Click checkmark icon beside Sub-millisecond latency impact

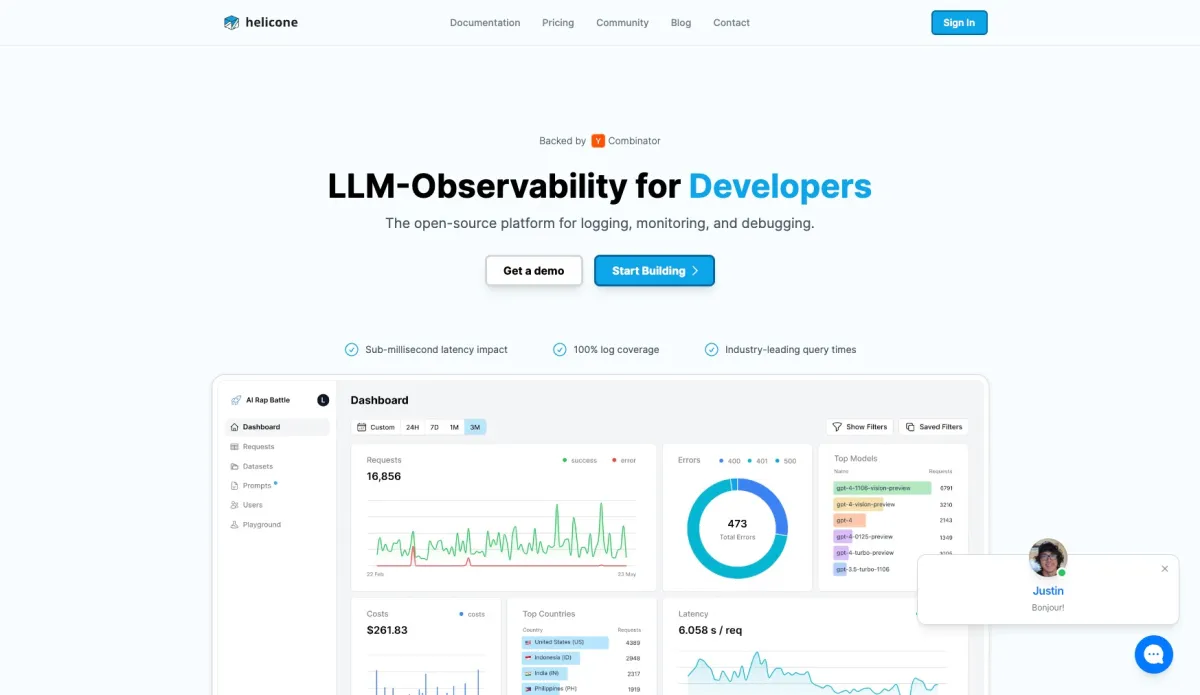(x=351, y=350)
